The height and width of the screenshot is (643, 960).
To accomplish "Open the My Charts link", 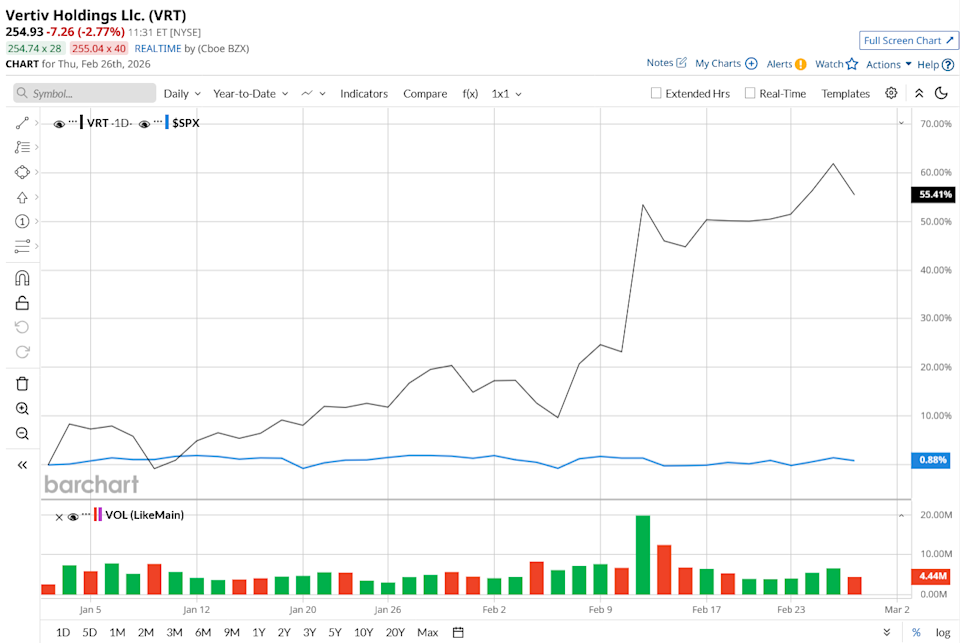I will pyautogui.click(x=725, y=63).
